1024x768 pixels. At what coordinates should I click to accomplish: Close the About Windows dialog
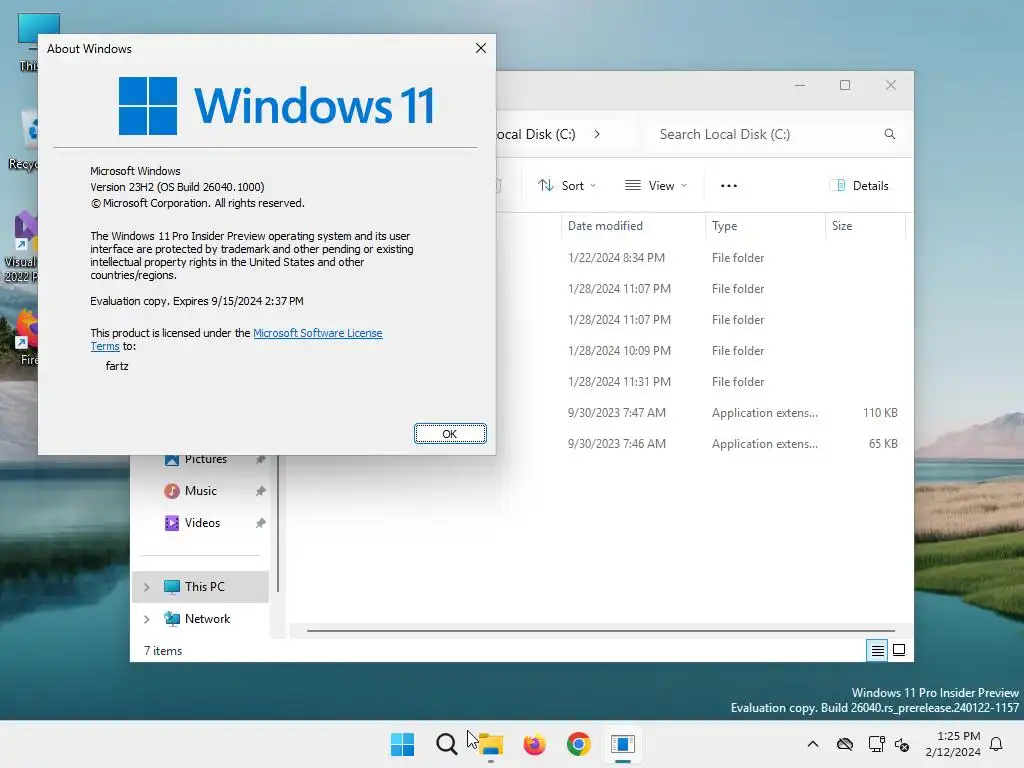(481, 48)
